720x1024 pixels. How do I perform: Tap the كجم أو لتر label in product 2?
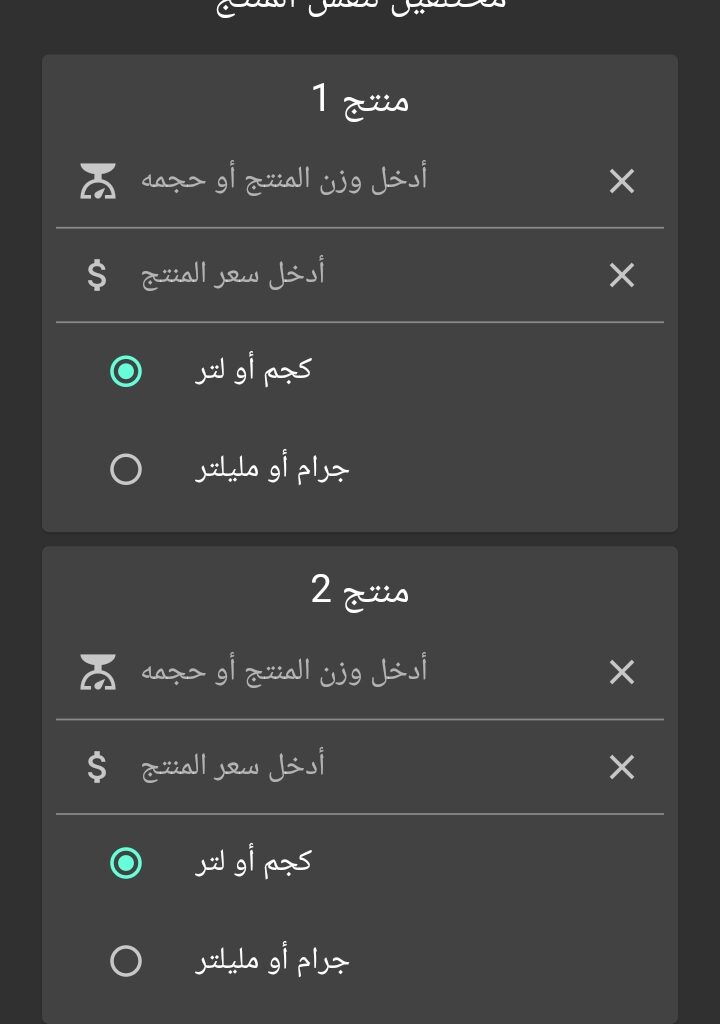253,863
